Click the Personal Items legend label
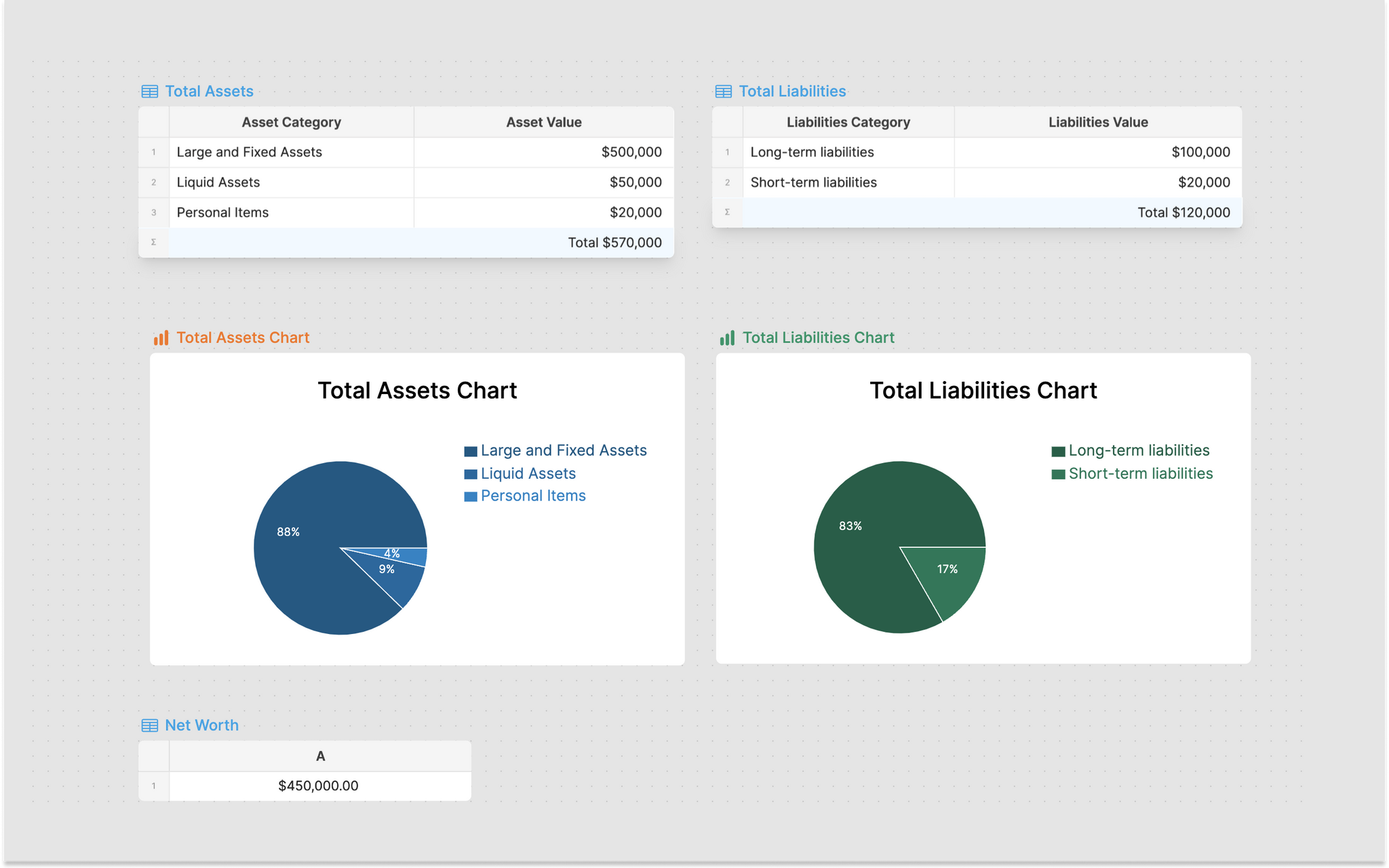The height and width of the screenshot is (868, 1389). (533, 496)
